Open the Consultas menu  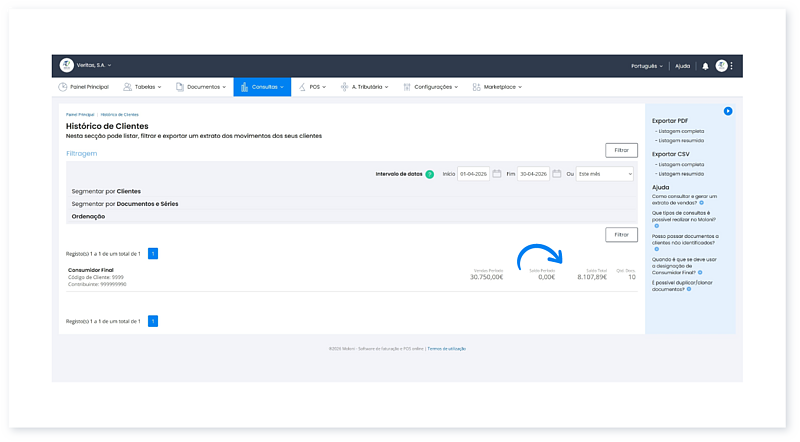(x=262, y=87)
